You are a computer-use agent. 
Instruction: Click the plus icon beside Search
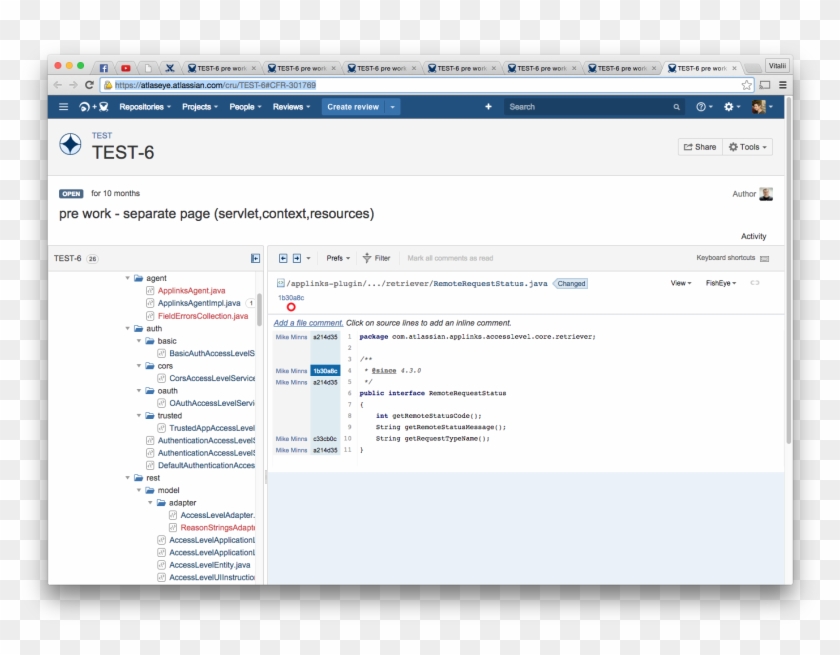[x=488, y=107]
